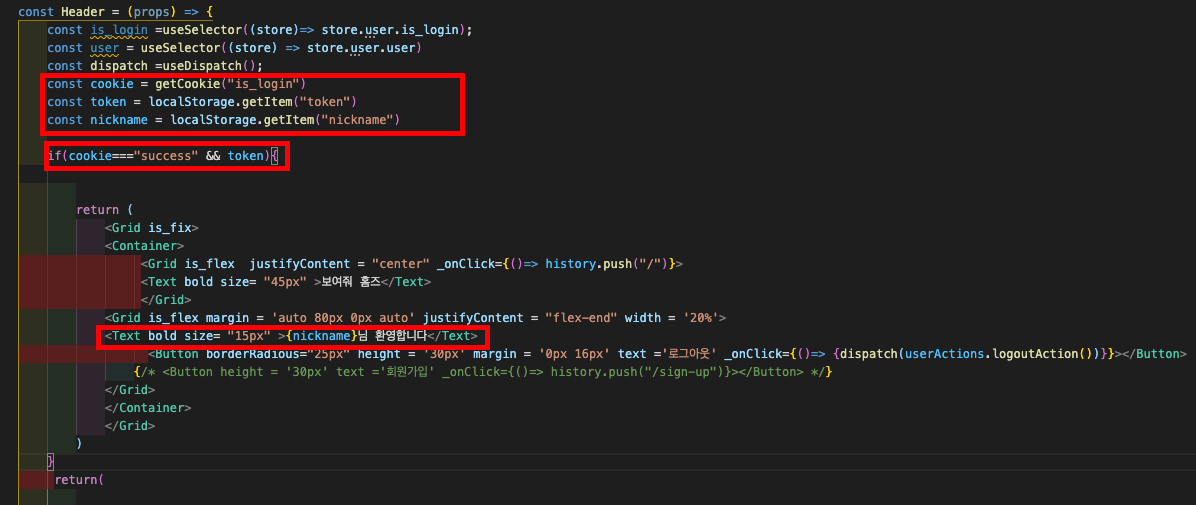
Task: Click the "is_fix" prop on the Grid tag
Action: click(170, 227)
